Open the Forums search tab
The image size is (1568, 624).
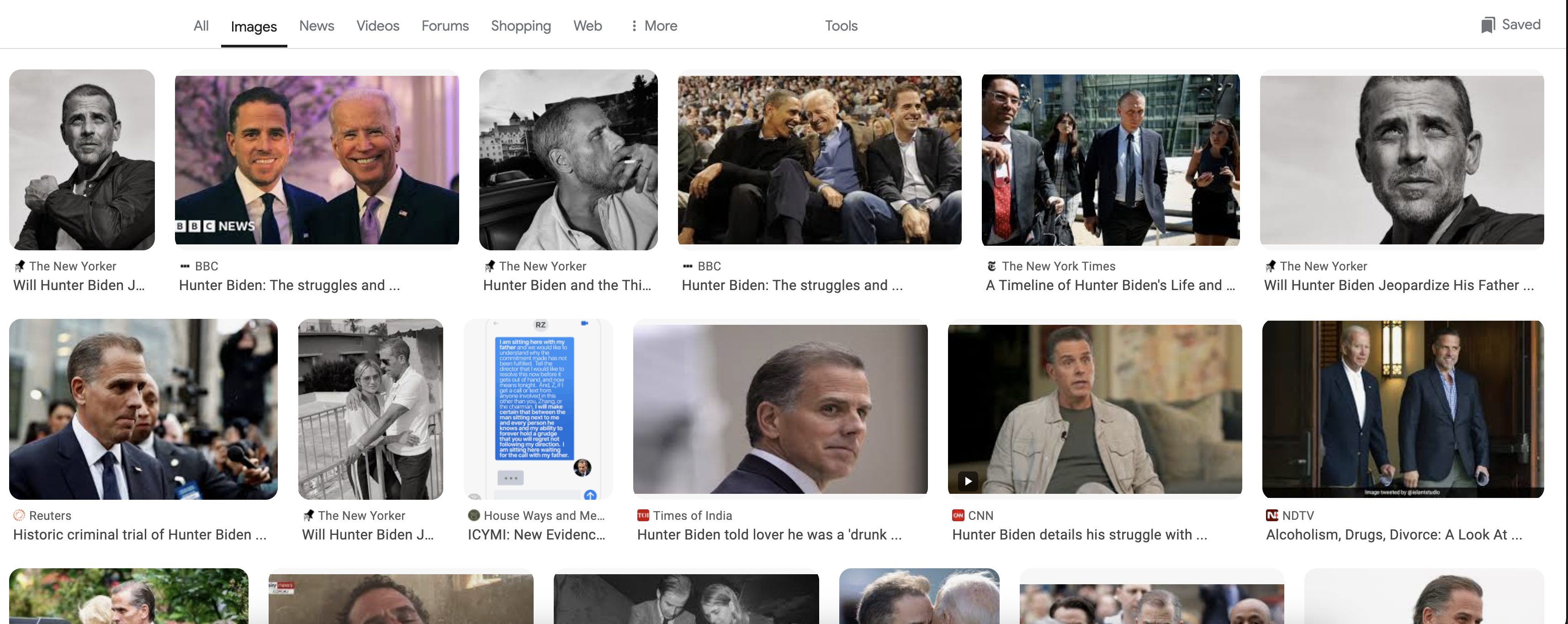click(445, 26)
